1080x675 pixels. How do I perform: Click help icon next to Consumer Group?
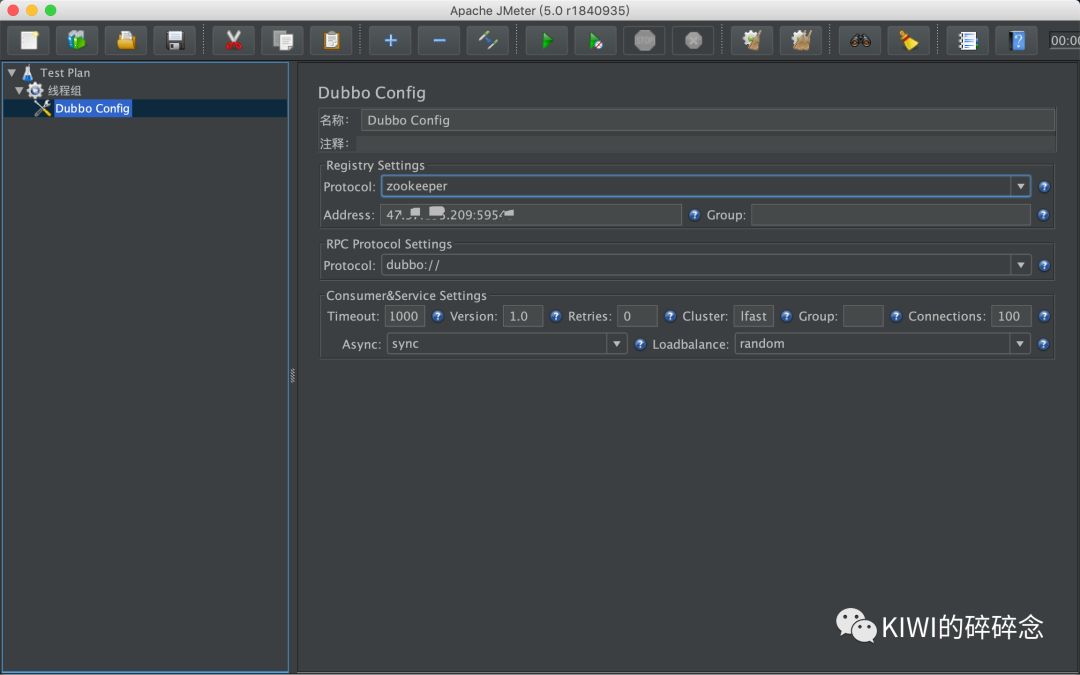[x=896, y=316]
